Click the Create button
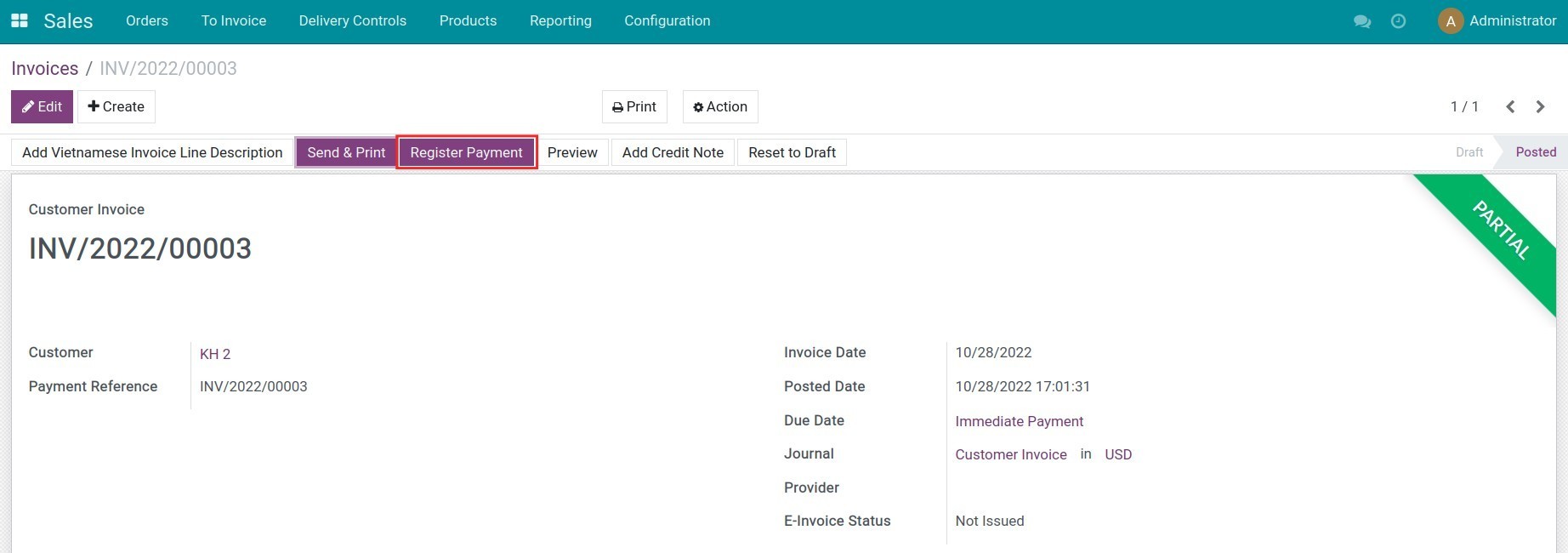1568x553 pixels. (116, 106)
